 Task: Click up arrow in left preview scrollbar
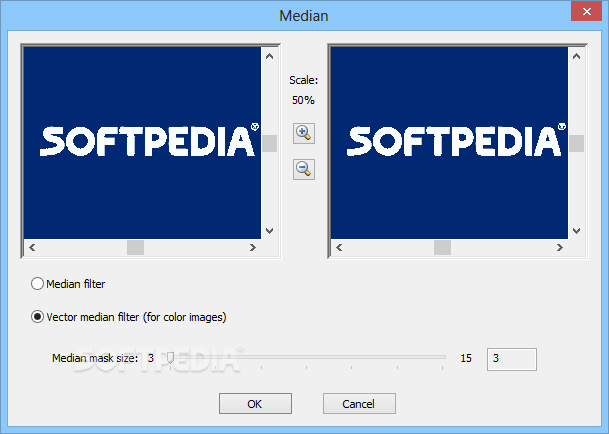coord(270,56)
